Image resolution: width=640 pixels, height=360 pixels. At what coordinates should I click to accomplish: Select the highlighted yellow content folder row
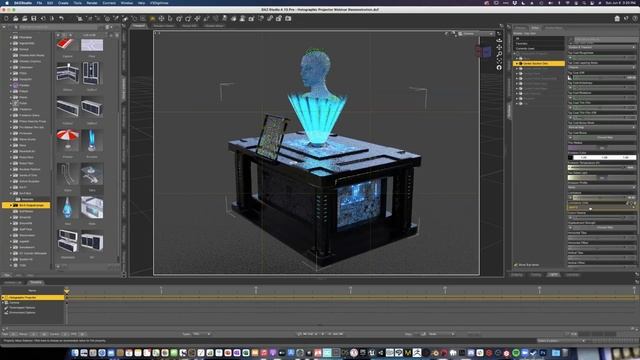pyautogui.click(x=26, y=205)
